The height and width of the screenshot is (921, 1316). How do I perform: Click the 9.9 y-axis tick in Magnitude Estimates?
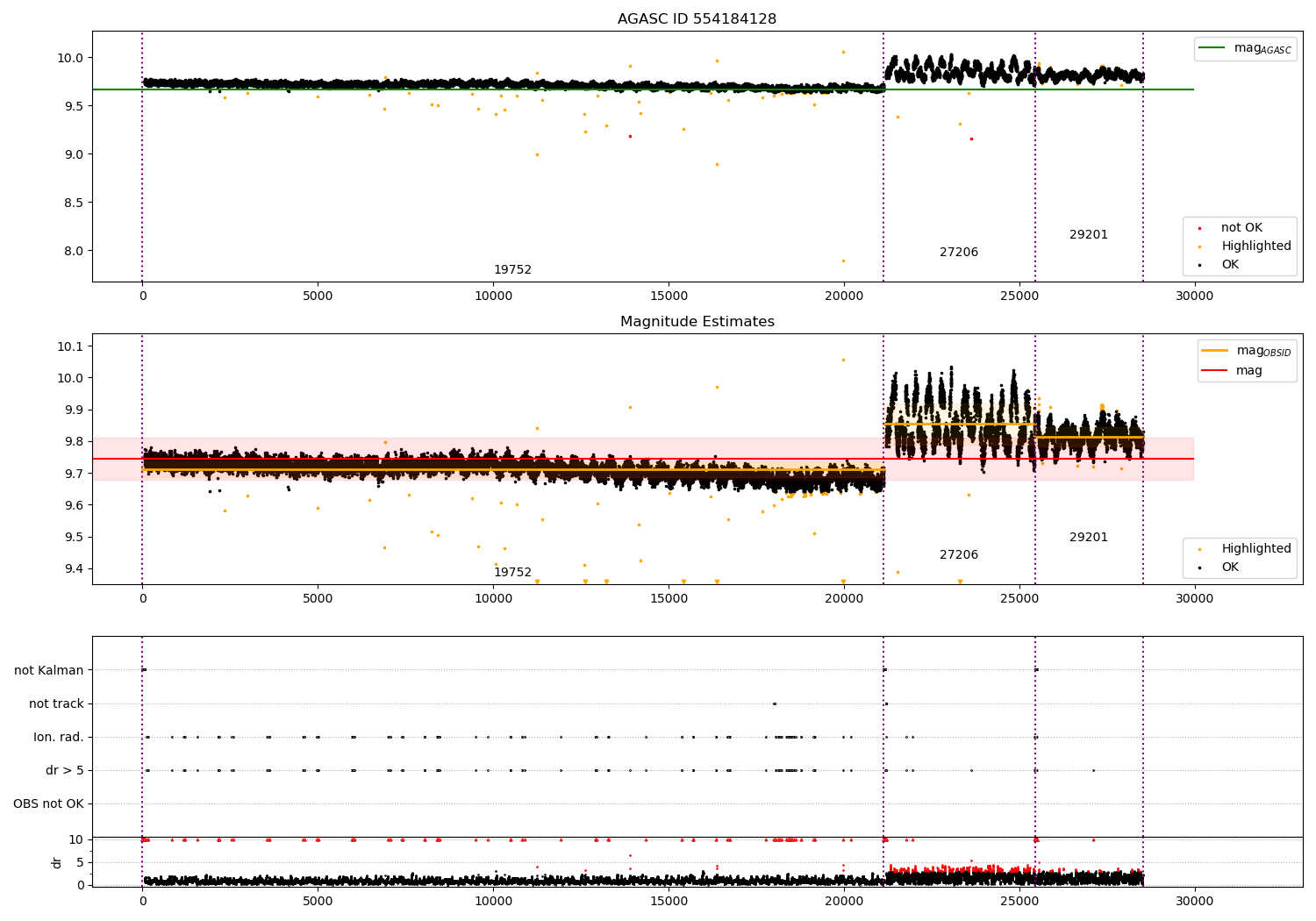click(73, 410)
